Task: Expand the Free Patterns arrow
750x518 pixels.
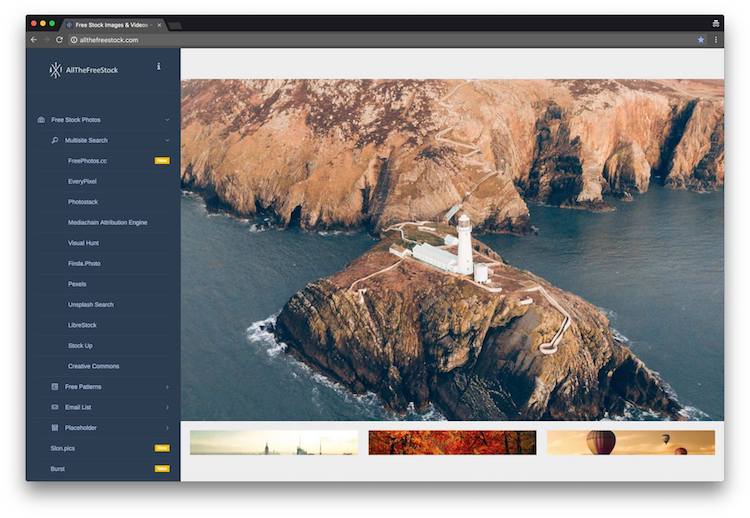Action: [167, 386]
